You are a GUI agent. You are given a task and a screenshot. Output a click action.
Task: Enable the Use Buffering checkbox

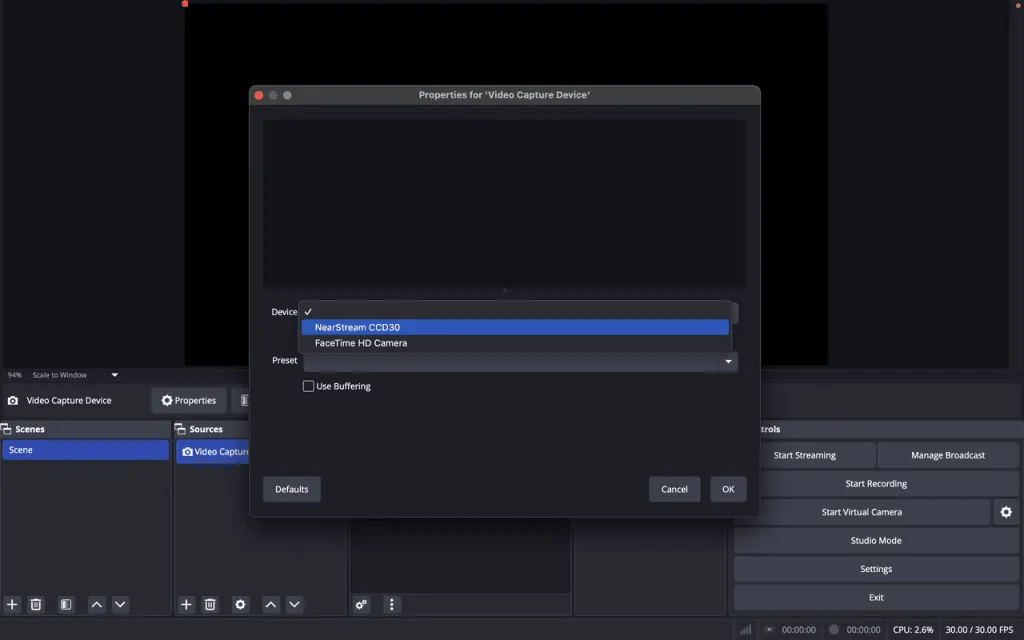(x=308, y=386)
